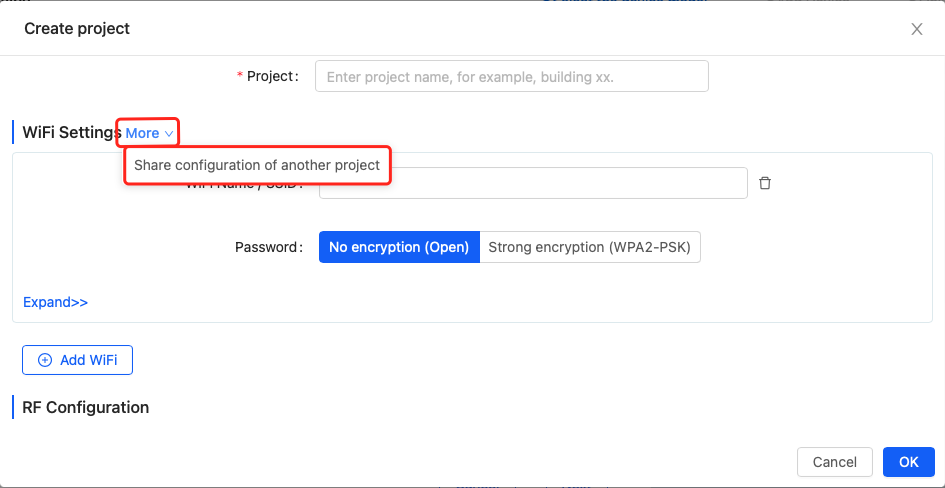
Task: Select Strong encryption (WPA2-PSK) option
Action: [x=589, y=247]
